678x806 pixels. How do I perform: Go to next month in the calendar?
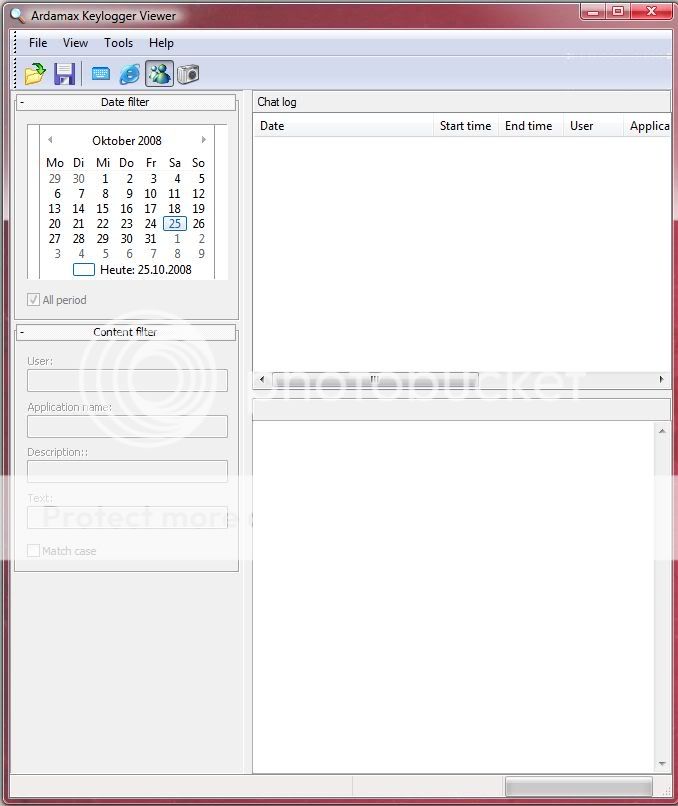(204, 140)
